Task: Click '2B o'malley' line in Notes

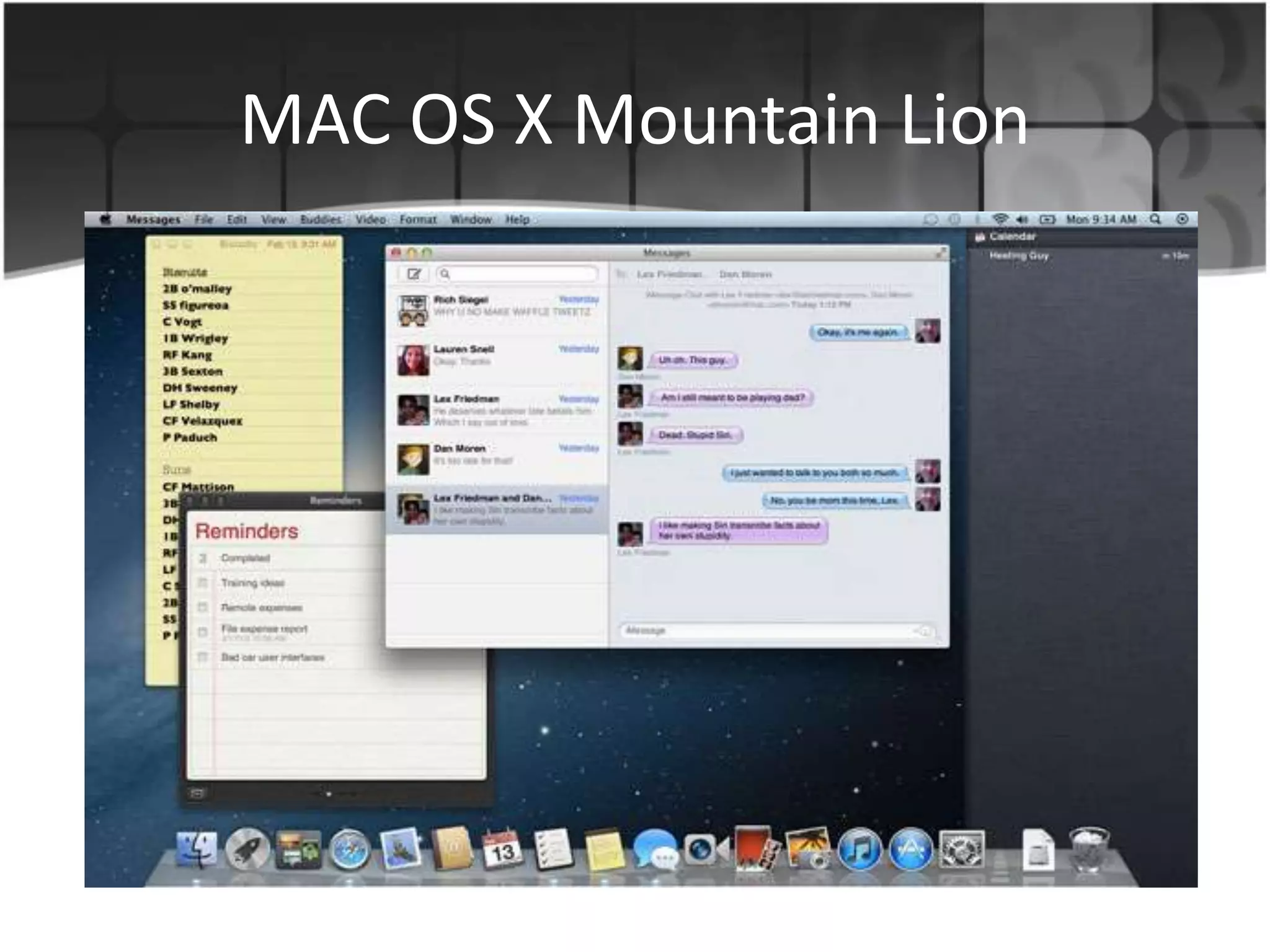Action: (x=197, y=289)
